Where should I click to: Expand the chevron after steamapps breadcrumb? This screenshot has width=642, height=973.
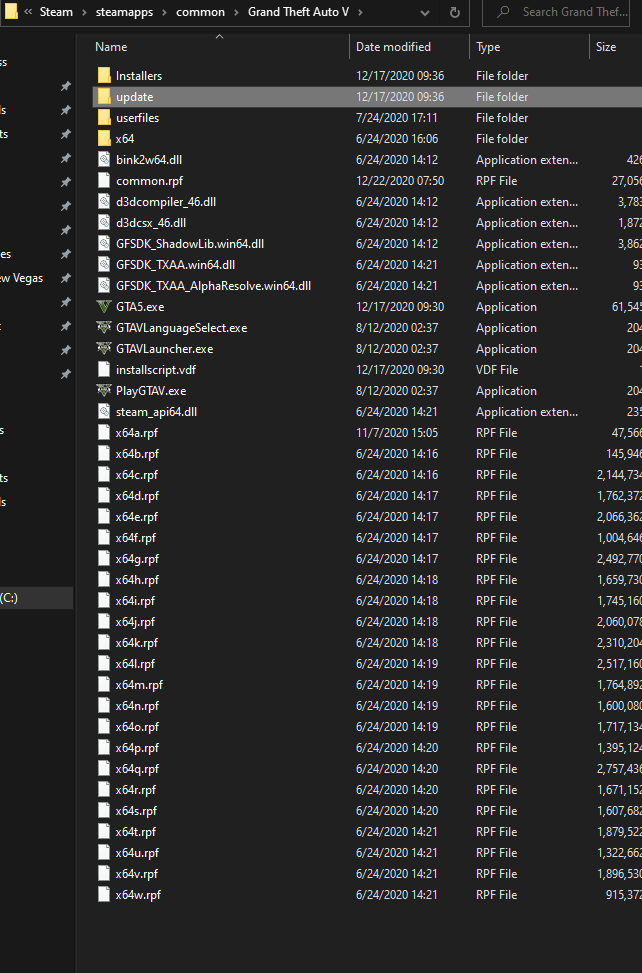tap(164, 12)
